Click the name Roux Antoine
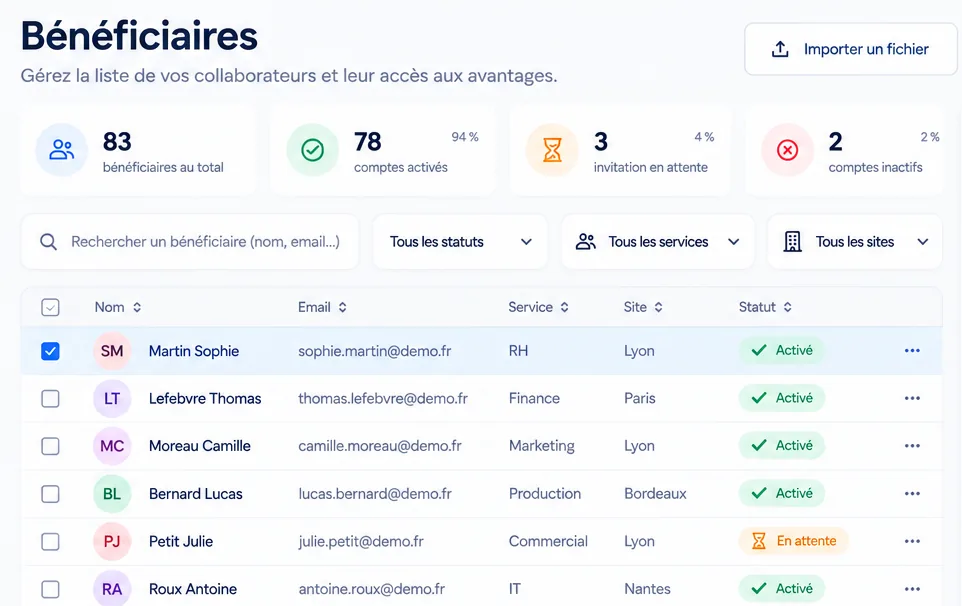Viewport: 962px width, 606px height. (193, 589)
